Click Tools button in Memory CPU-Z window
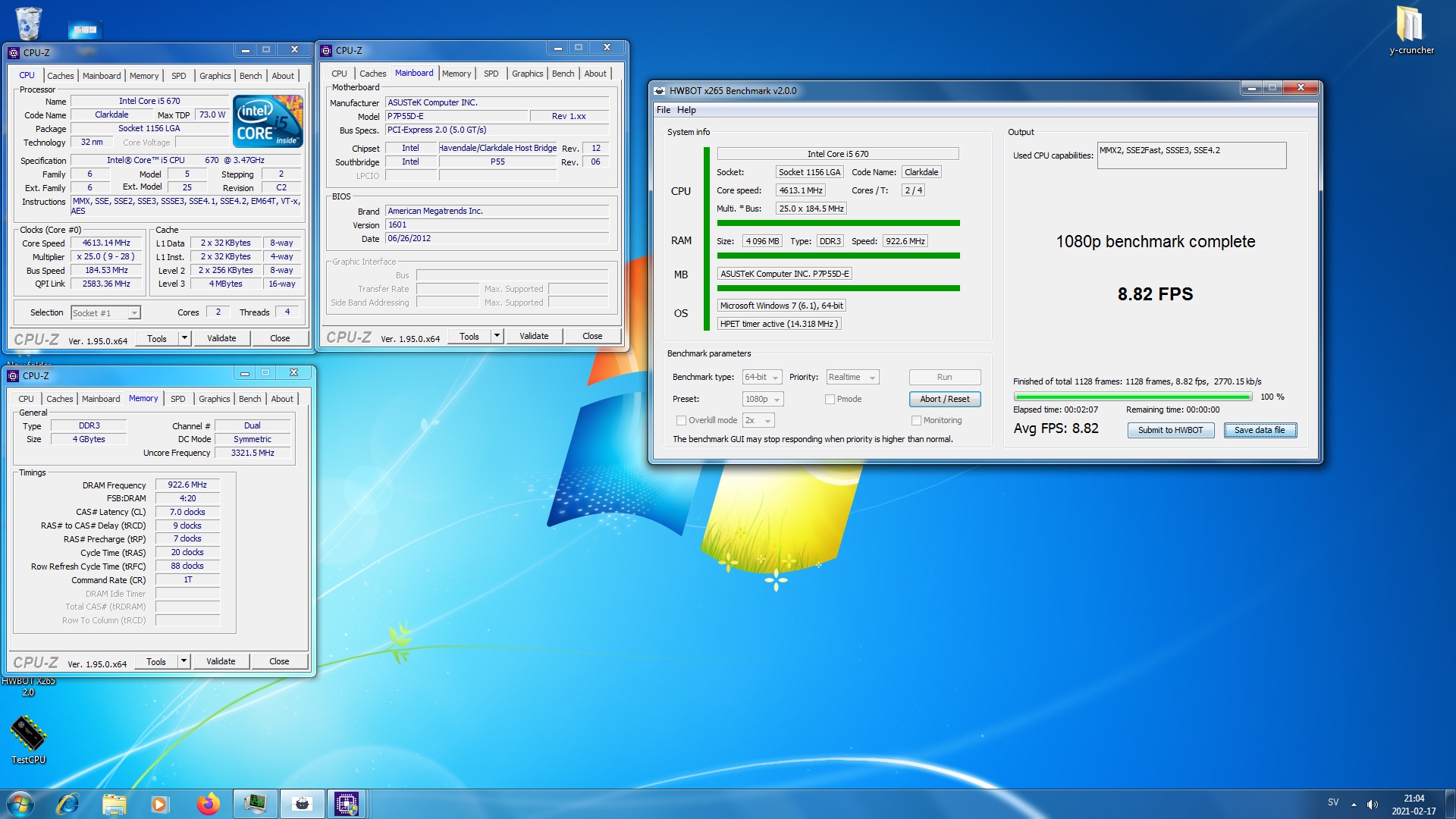Viewport: 1456px width, 819px height. [x=156, y=661]
